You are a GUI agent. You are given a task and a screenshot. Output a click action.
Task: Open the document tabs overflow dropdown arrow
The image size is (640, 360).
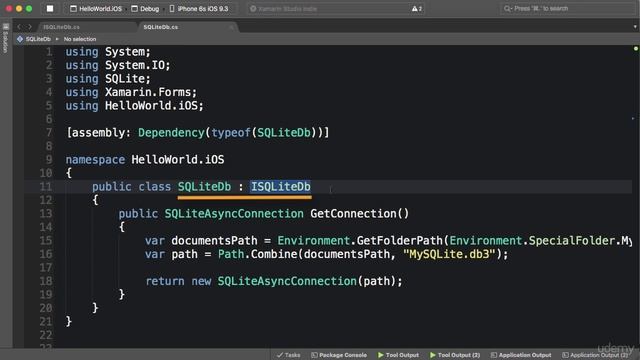pos(635,27)
